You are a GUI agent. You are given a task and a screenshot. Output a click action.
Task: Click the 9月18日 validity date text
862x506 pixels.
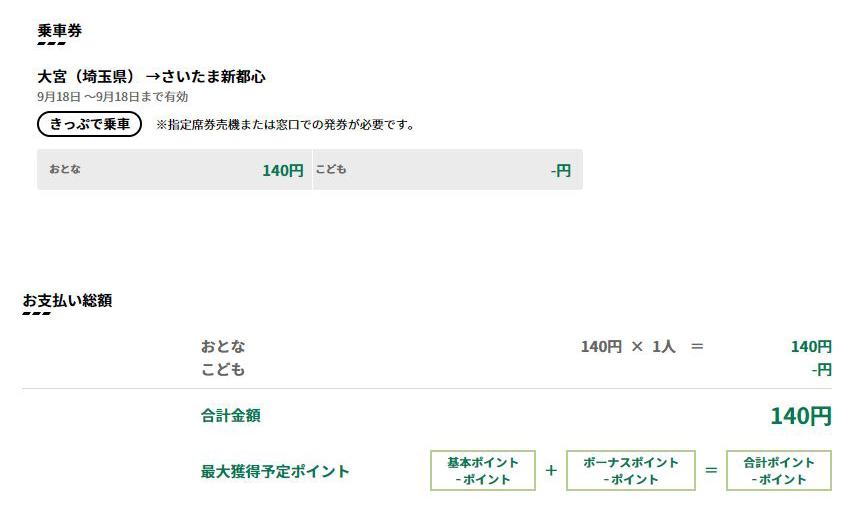(x=112, y=97)
